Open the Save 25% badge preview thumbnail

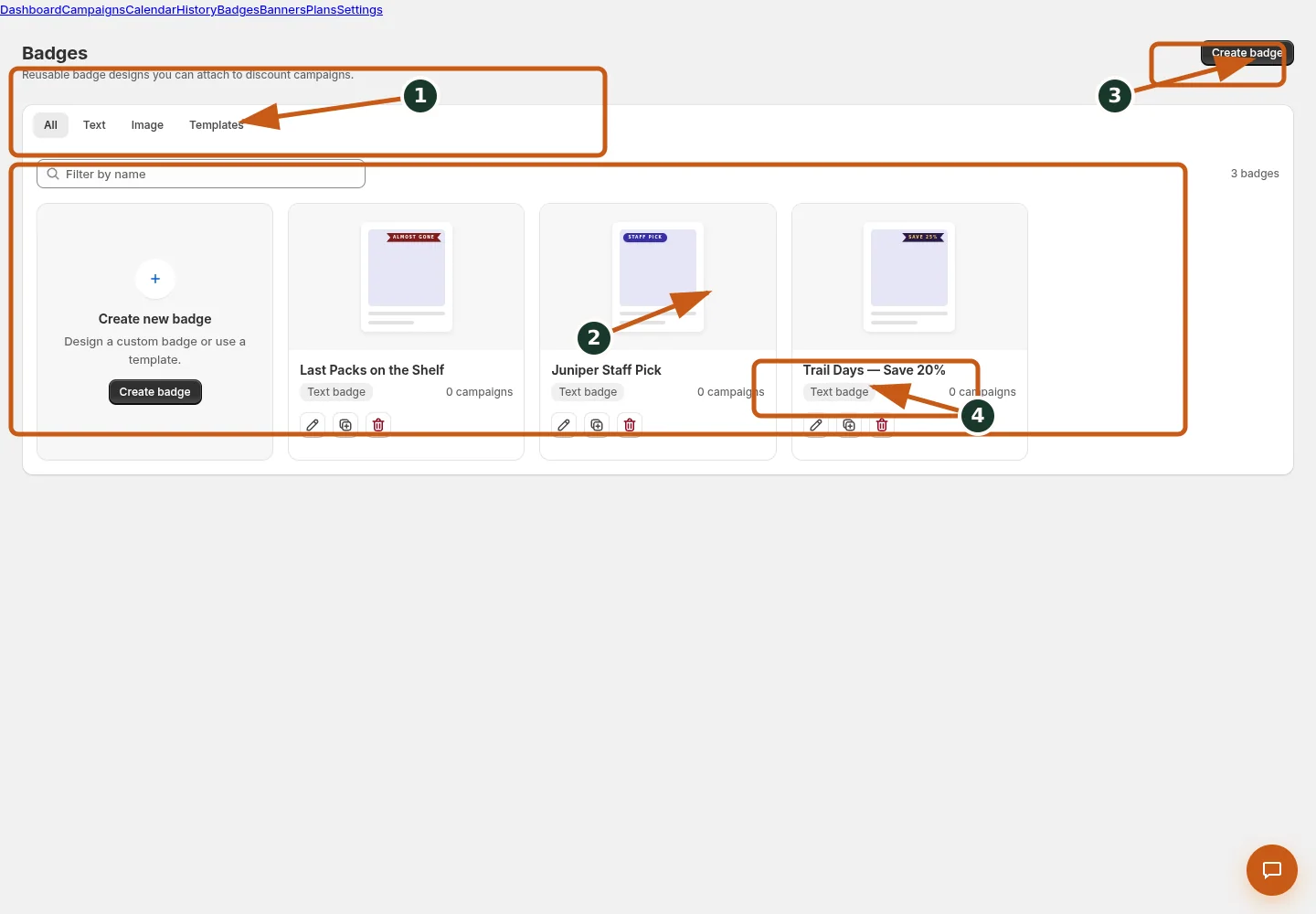tap(909, 277)
